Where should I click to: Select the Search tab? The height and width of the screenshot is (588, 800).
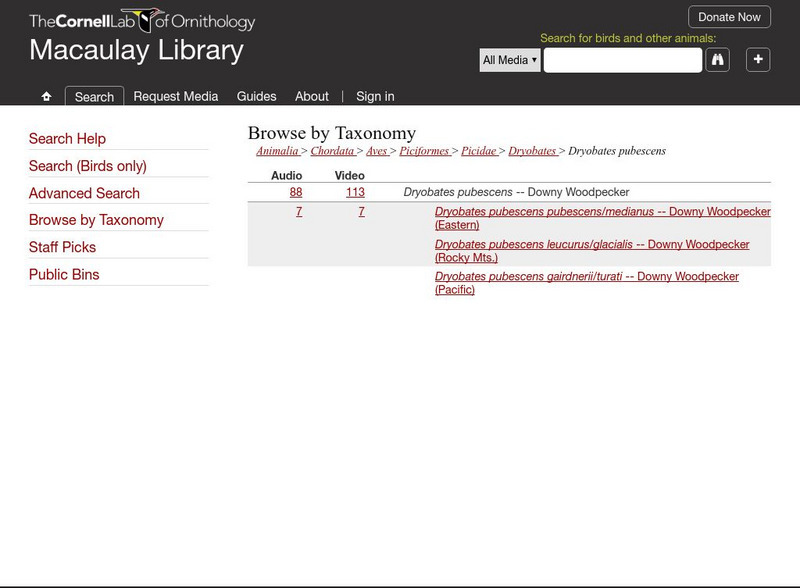(94, 96)
